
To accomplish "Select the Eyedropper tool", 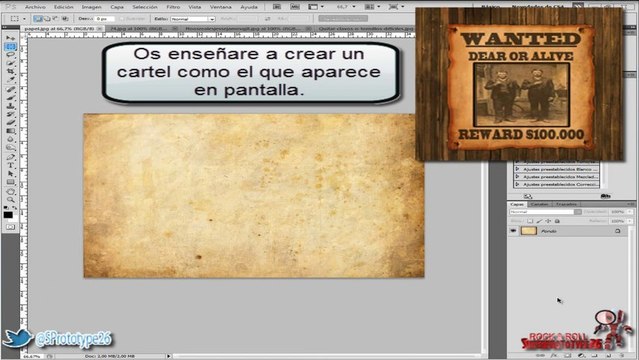I will pyautogui.click(x=10, y=80).
